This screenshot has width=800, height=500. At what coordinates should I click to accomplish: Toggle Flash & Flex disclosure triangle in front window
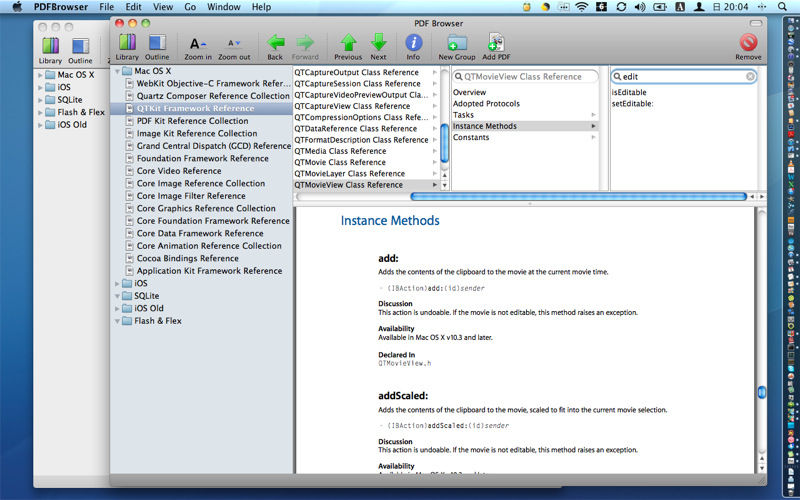(117, 321)
